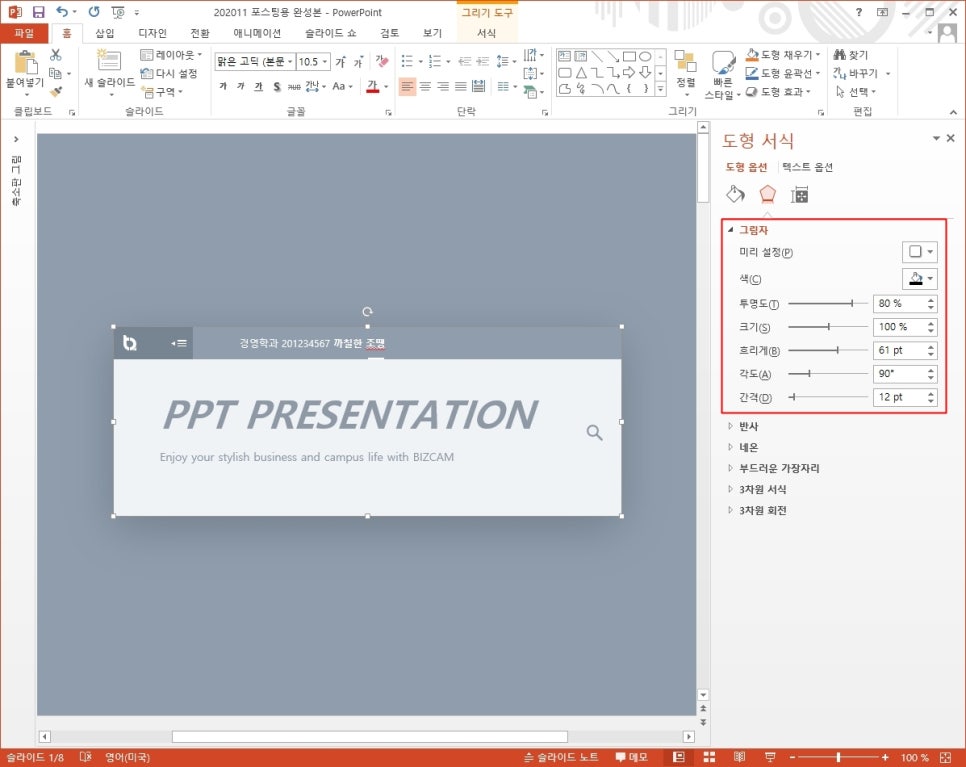Switch to Normal view icon in status bar
The image size is (966, 767).
click(x=679, y=757)
